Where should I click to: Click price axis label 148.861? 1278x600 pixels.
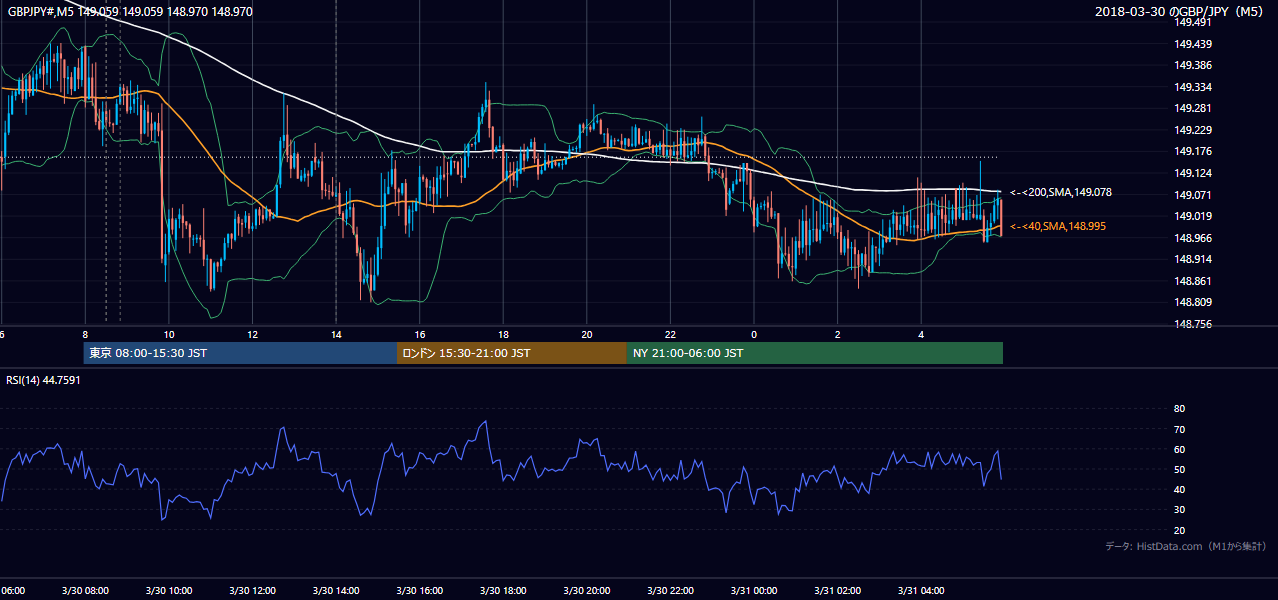pyautogui.click(x=1194, y=281)
